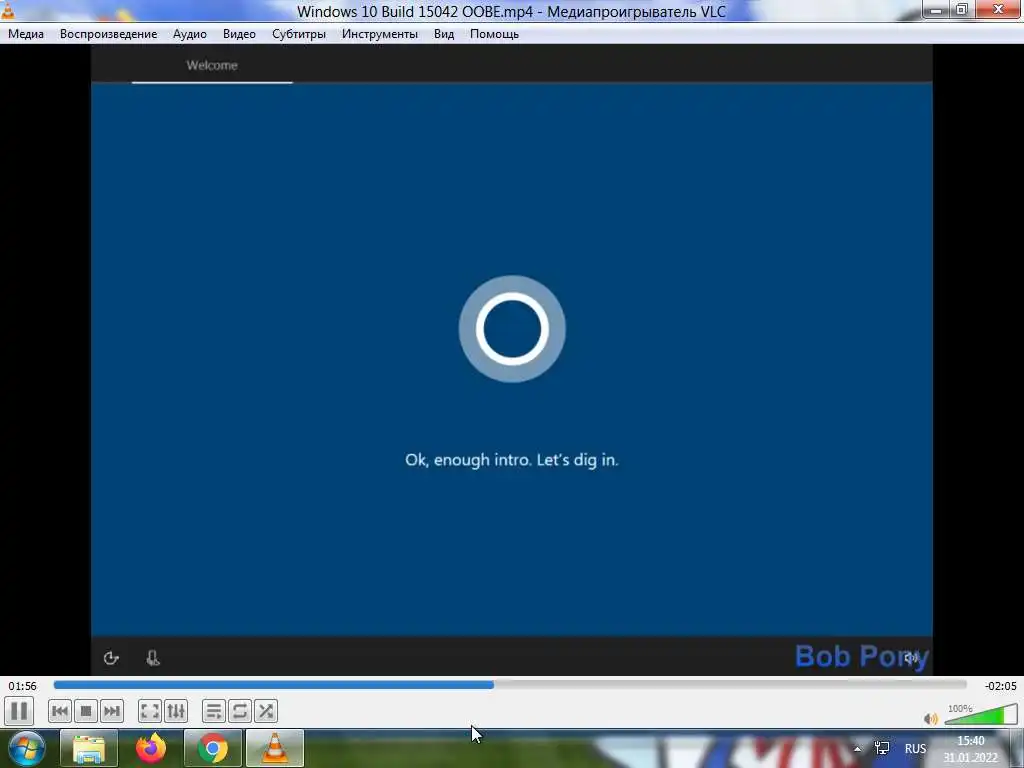Screen dimensions: 1024x768
Task: Go to previous media in playlist
Action: tap(59, 711)
